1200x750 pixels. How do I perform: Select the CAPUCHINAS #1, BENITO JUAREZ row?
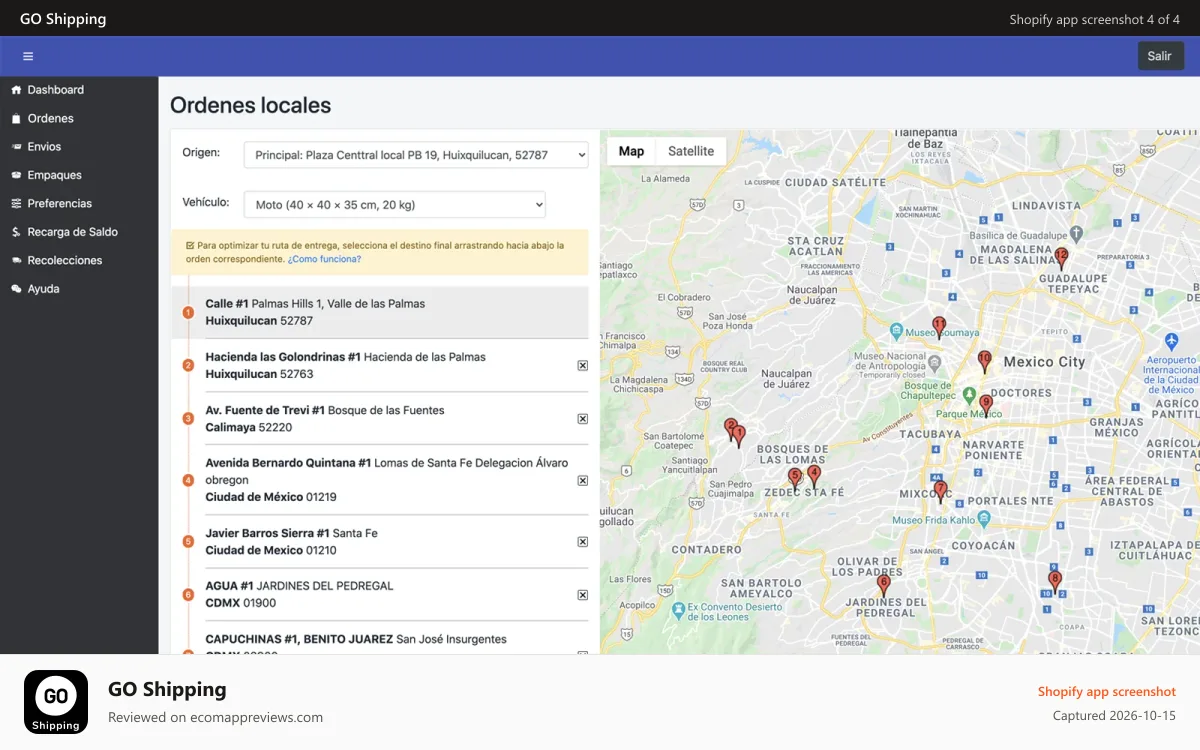click(x=380, y=639)
